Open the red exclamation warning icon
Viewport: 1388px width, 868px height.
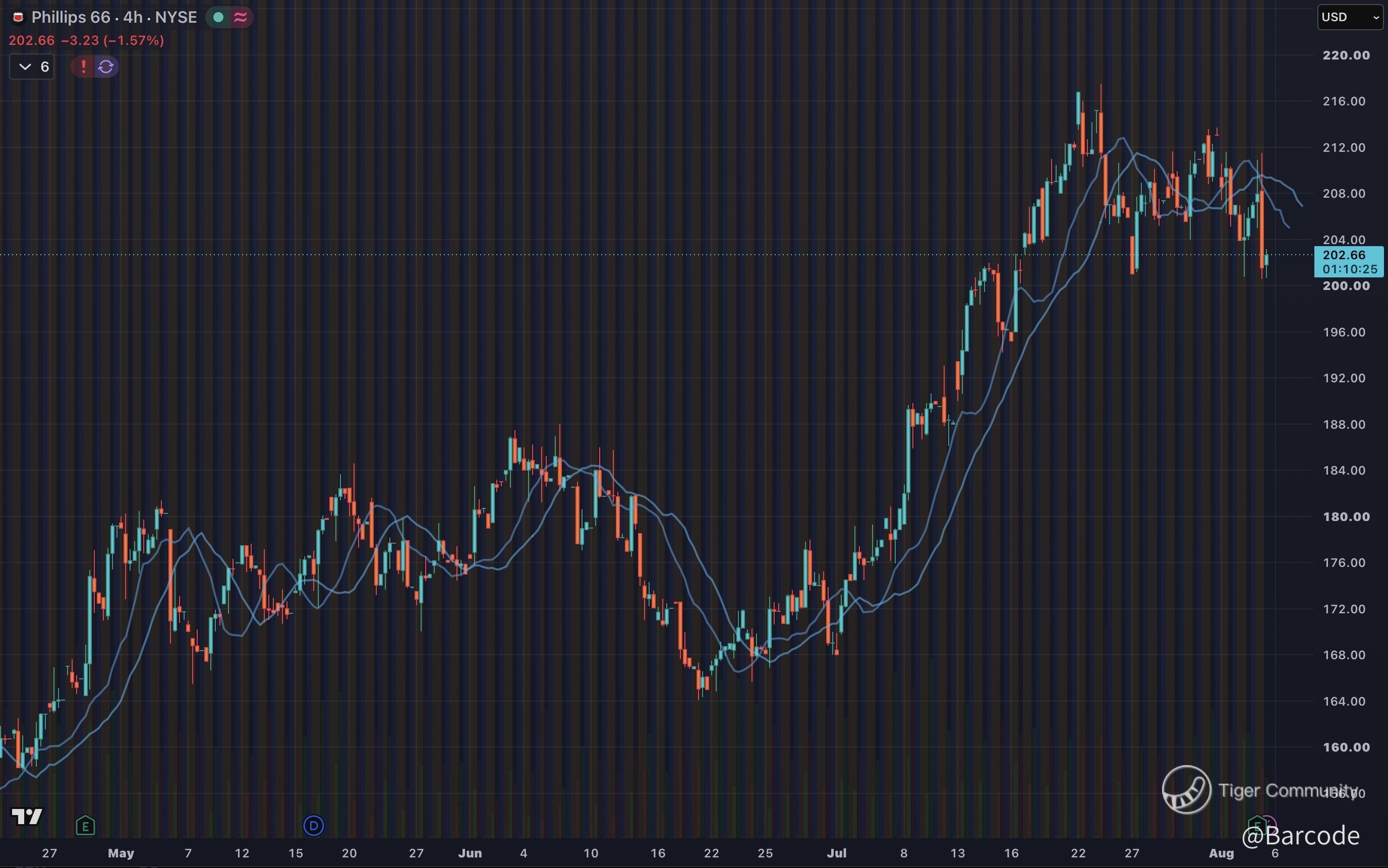tap(84, 67)
